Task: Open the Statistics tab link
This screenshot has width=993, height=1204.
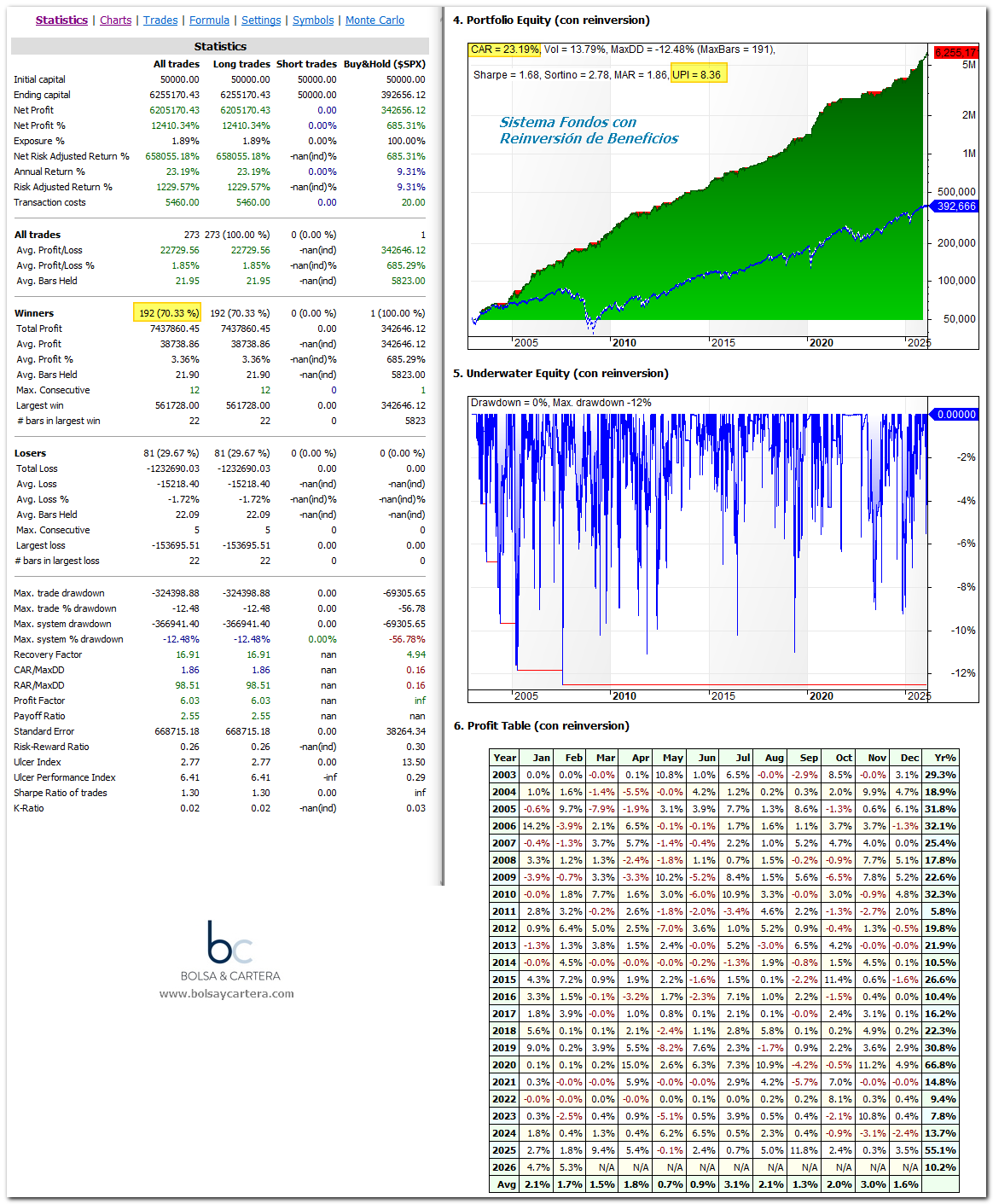Action: (61, 20)
